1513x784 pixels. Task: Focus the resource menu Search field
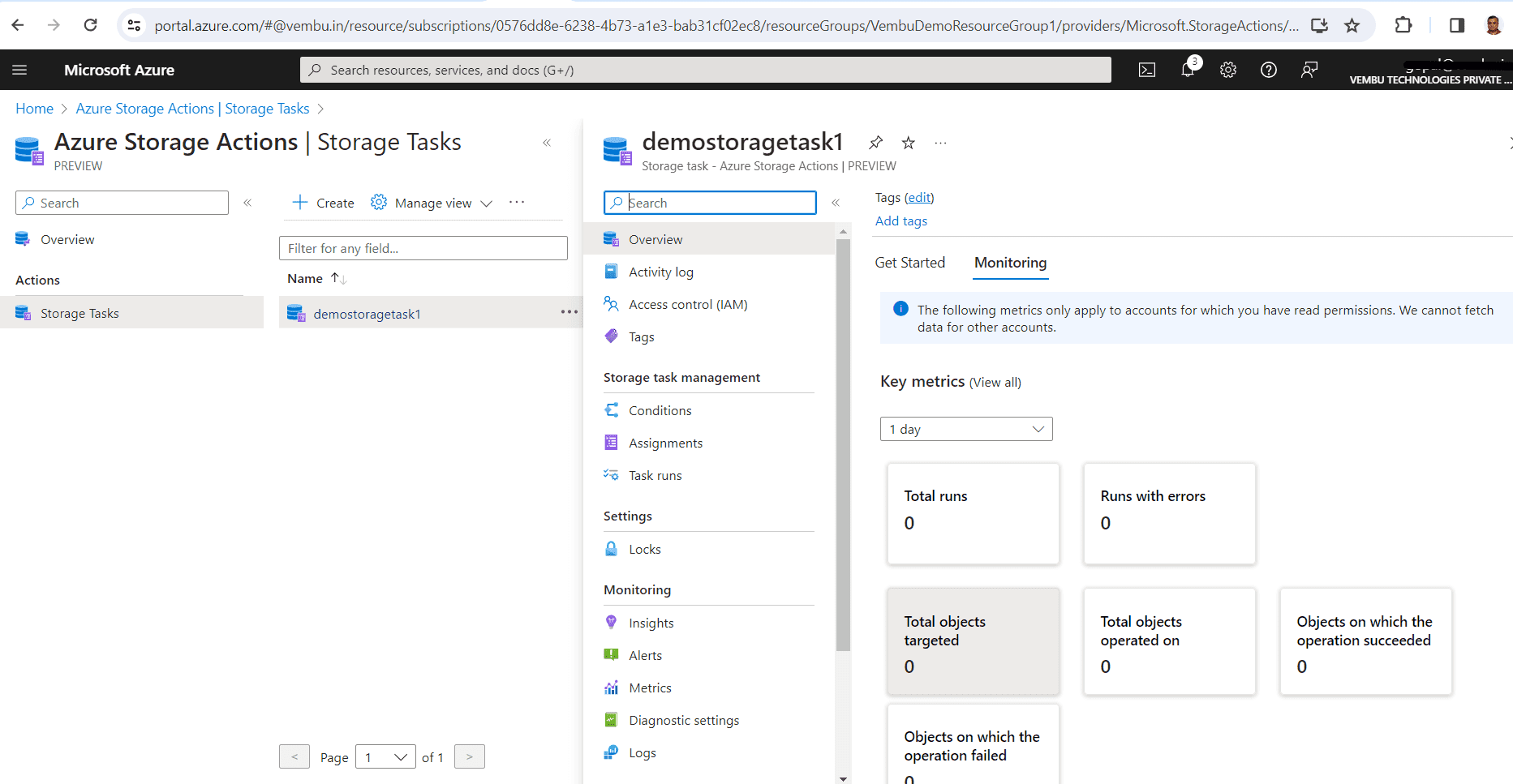point(710,203)
